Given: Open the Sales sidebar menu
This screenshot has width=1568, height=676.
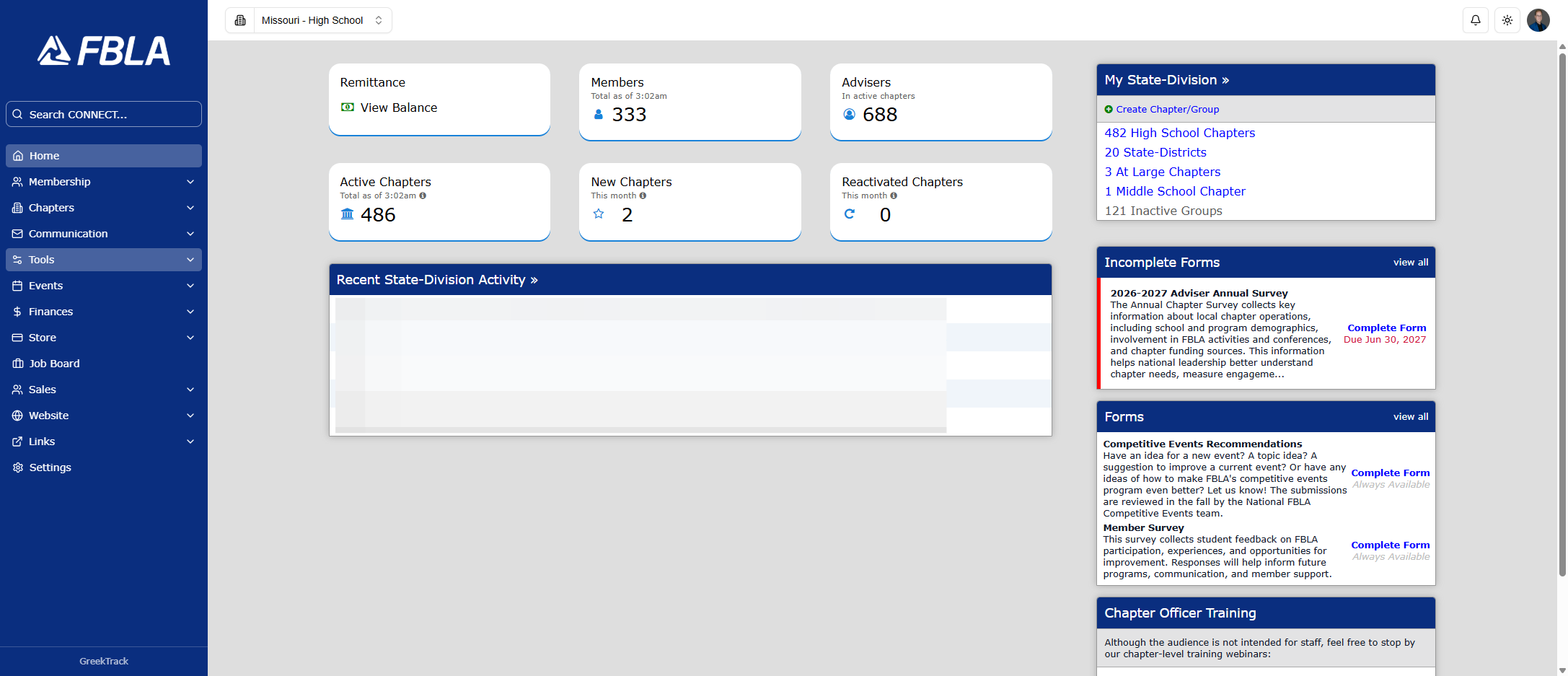Looking at the screenshot, I should 104,390.
